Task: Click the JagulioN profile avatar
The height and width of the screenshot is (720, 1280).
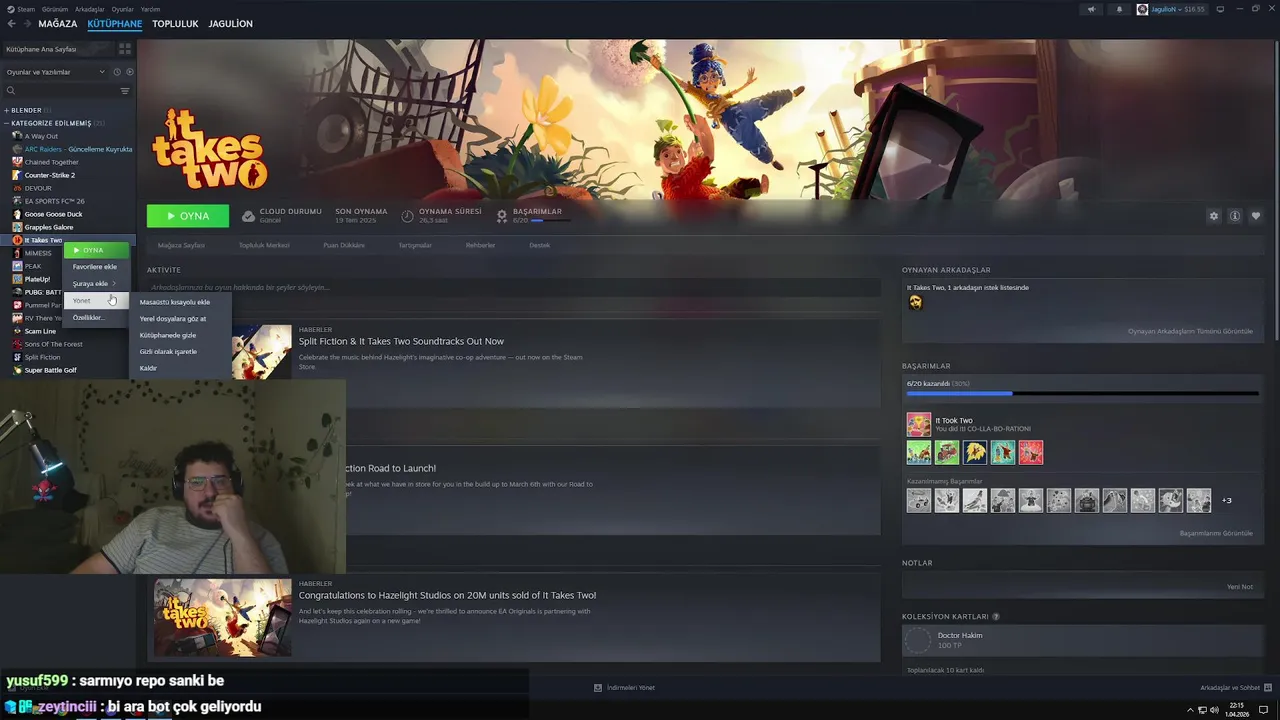Action: click(x=1143, y=9)
